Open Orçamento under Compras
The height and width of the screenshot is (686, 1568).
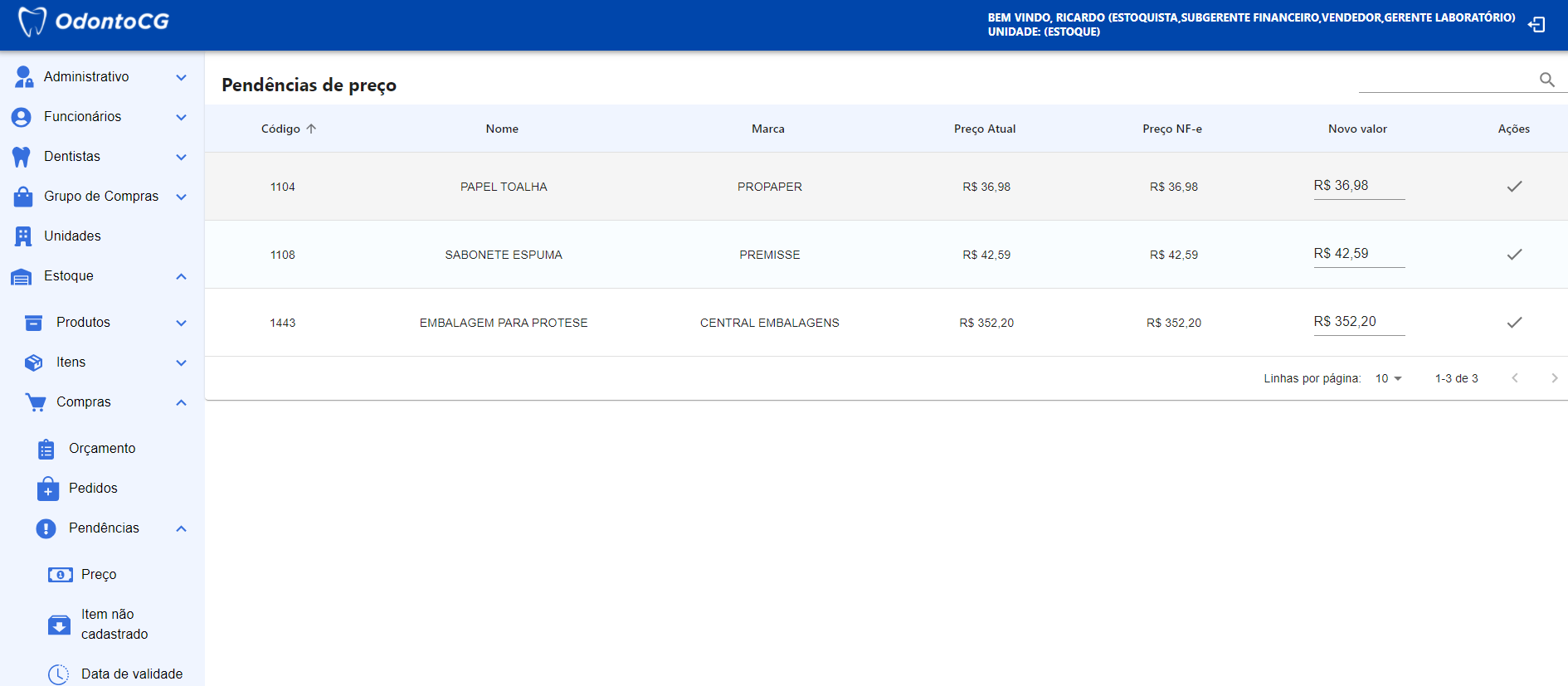(x=101, y=448)
